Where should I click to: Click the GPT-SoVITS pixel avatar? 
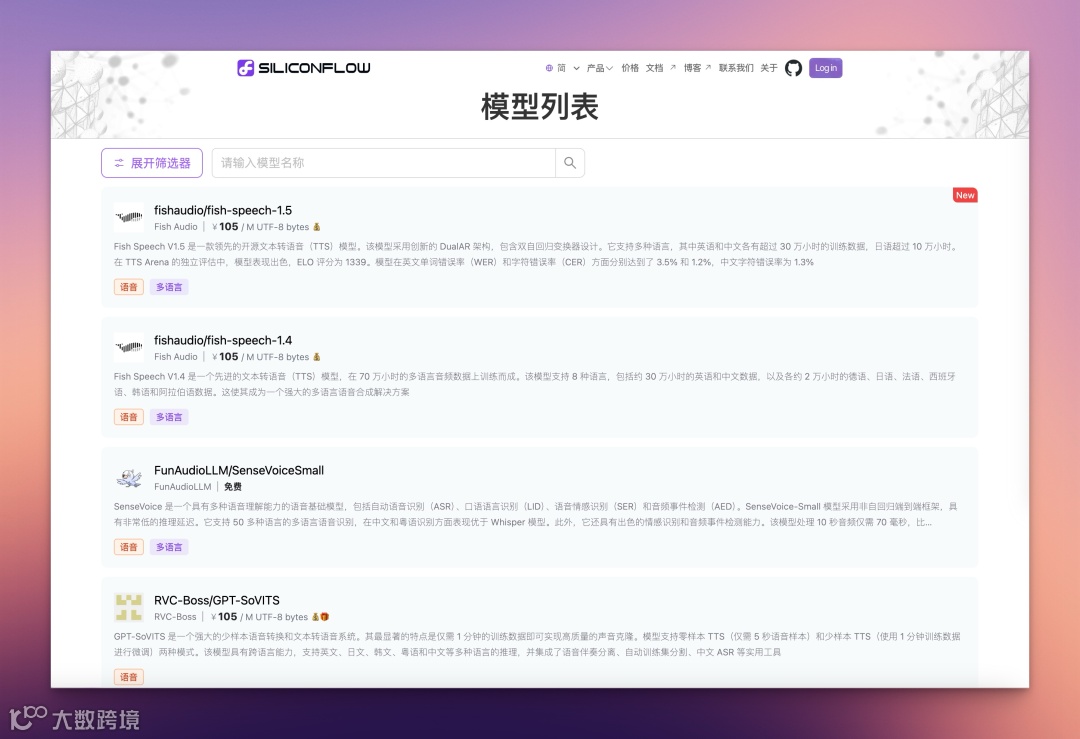pyautogui.click(x=129, y=607)
